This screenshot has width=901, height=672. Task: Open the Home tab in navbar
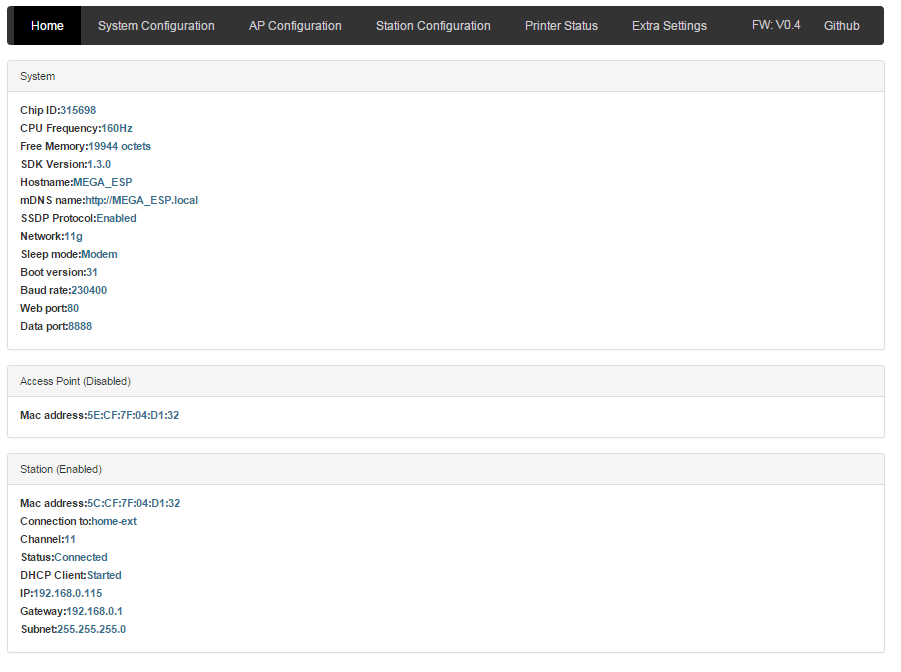(47, 26)
